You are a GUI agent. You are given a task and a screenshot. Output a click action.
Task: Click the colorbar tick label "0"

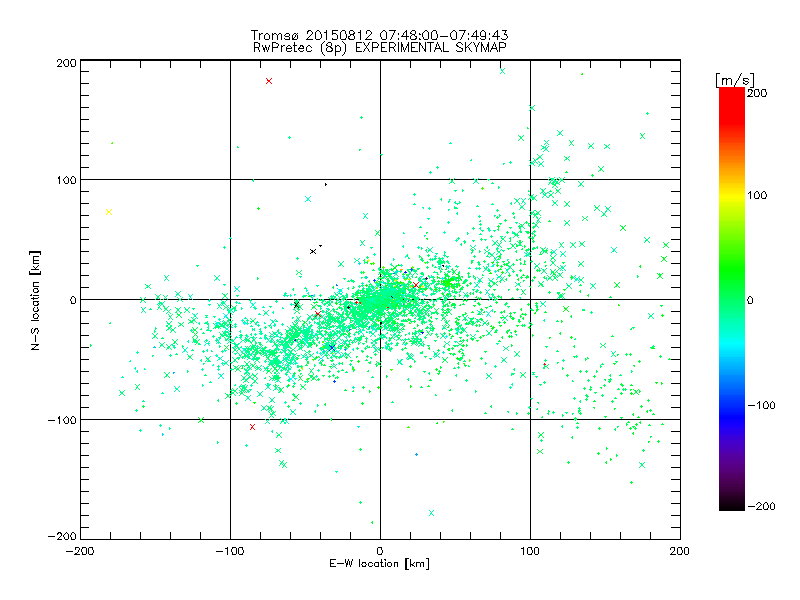pos(750,300)
